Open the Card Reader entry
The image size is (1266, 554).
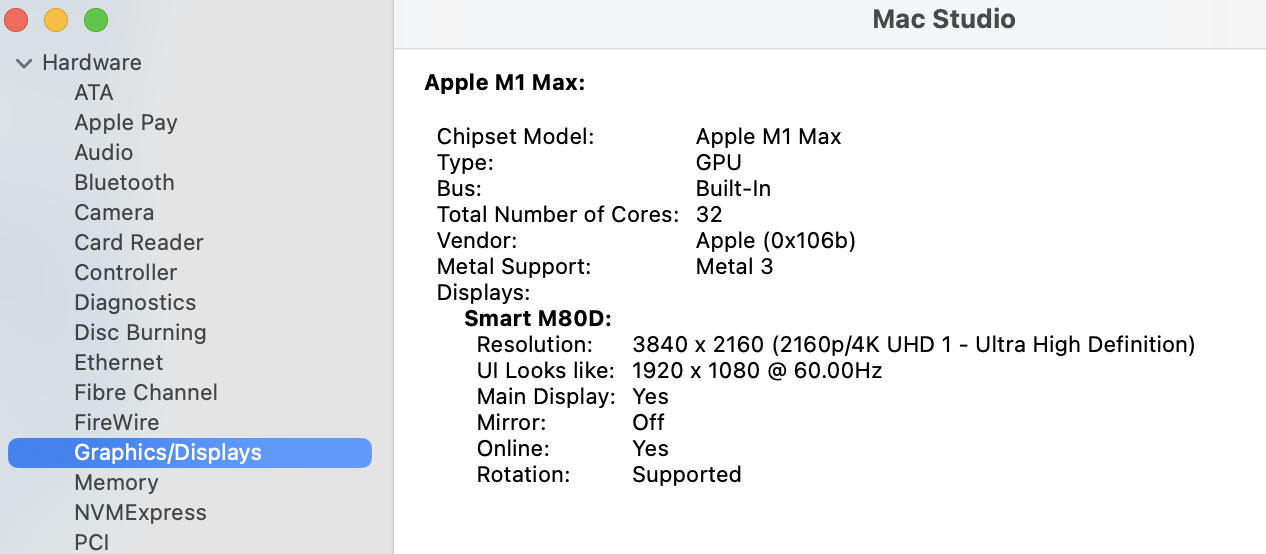pyautogui.click(x=139, y=243)
